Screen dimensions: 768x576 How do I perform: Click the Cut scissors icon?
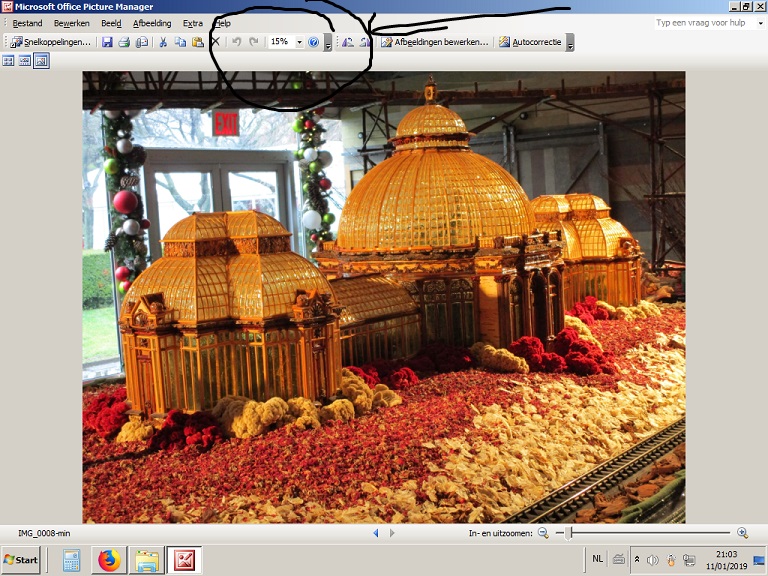[163, 42]
